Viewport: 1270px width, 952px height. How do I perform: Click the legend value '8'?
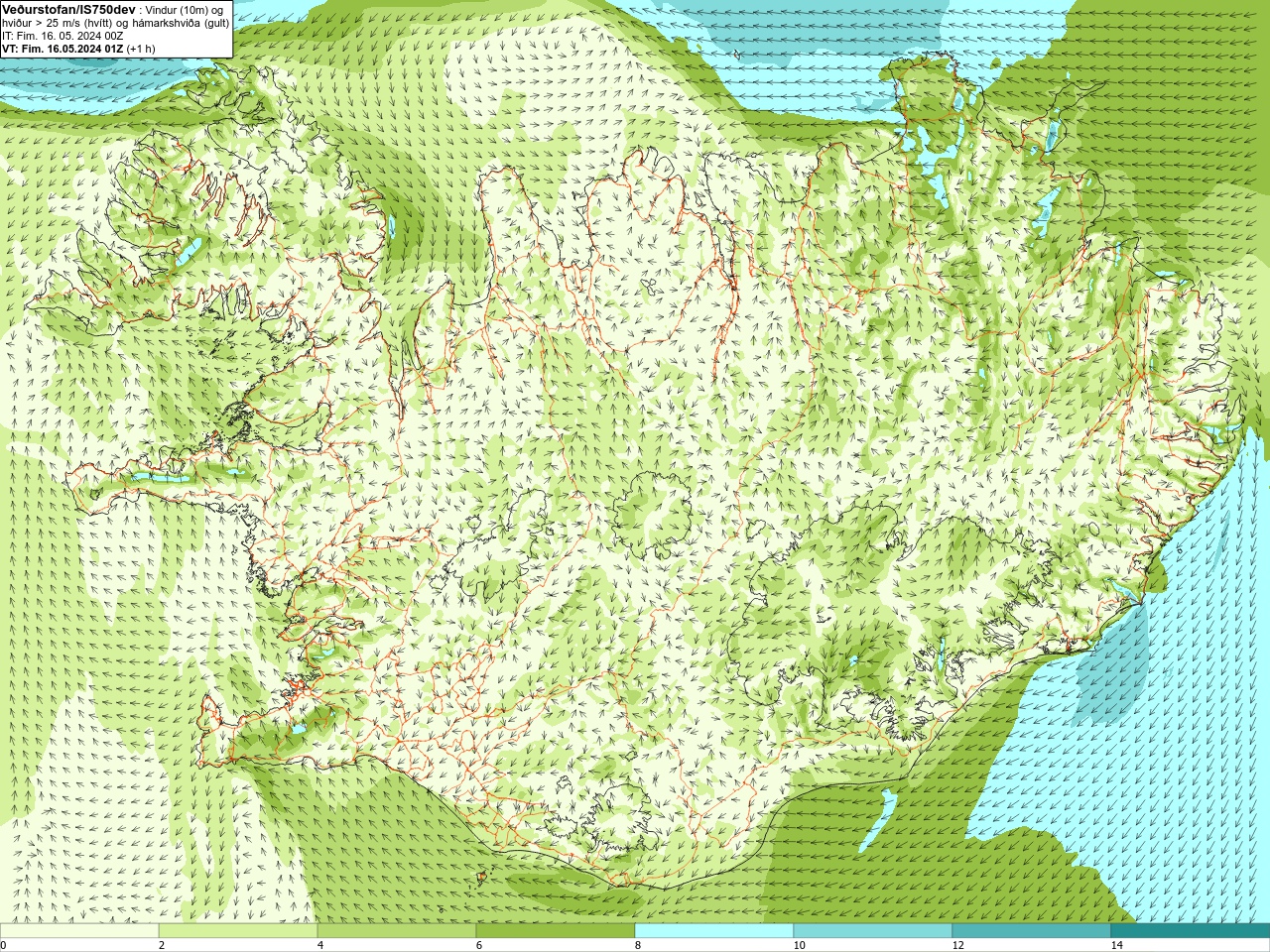(637, 945)
